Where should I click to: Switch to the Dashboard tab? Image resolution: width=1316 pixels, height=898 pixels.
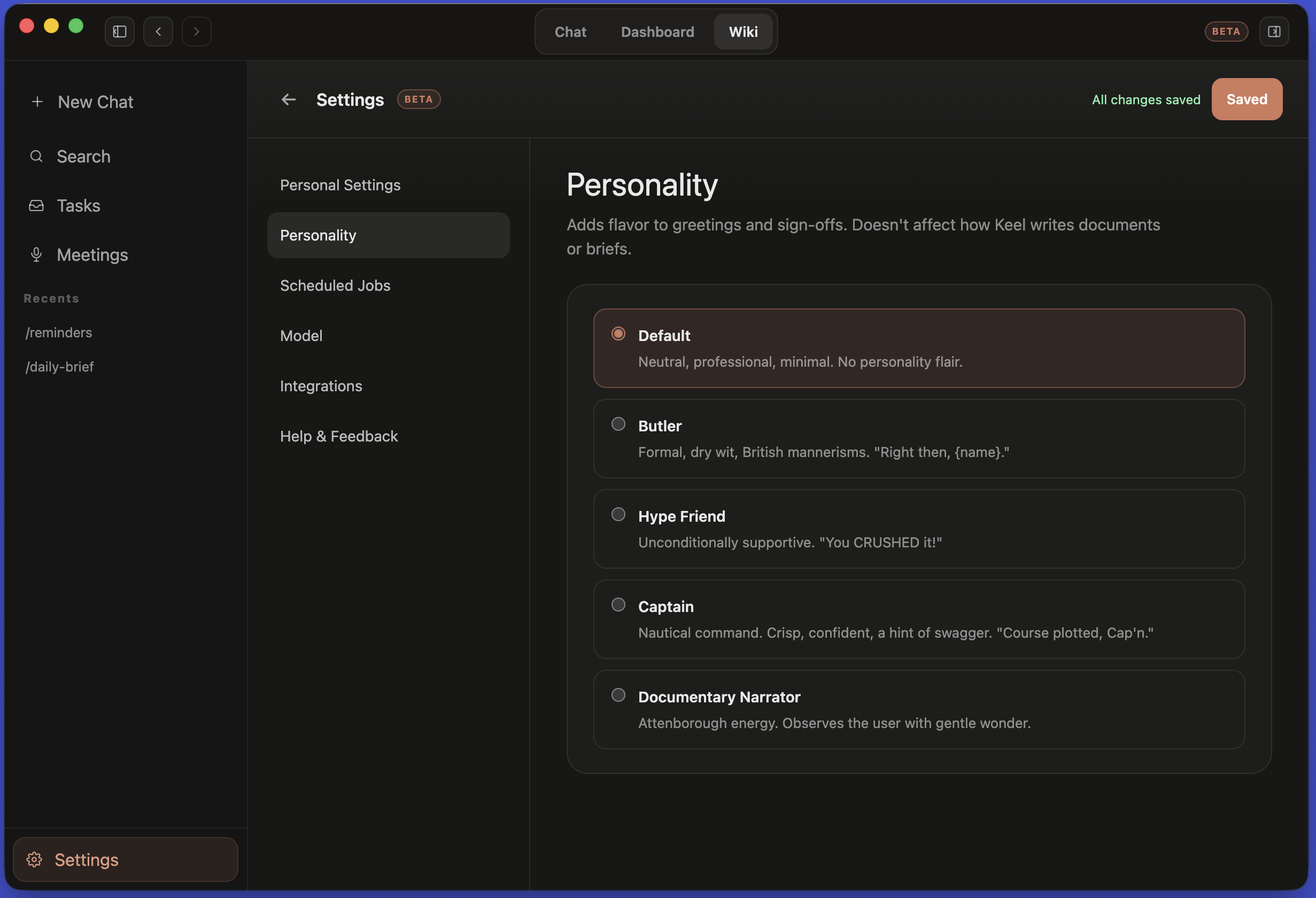pos(657,32)
